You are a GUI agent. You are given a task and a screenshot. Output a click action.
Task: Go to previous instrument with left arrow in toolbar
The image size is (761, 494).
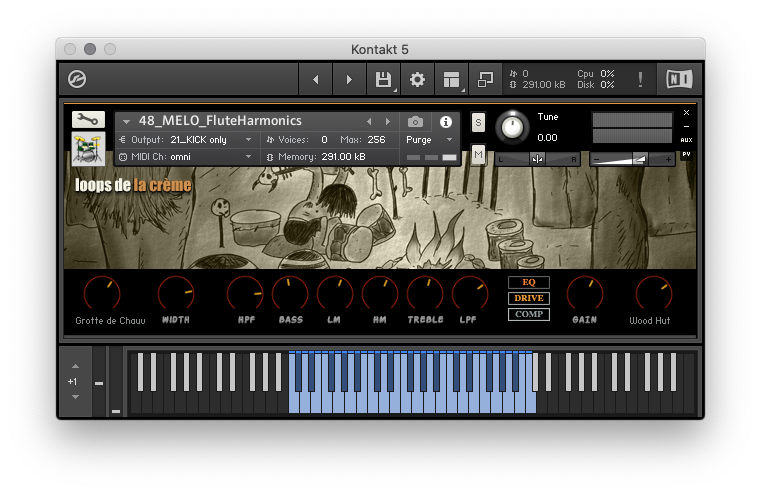click(x=315, y=79)
